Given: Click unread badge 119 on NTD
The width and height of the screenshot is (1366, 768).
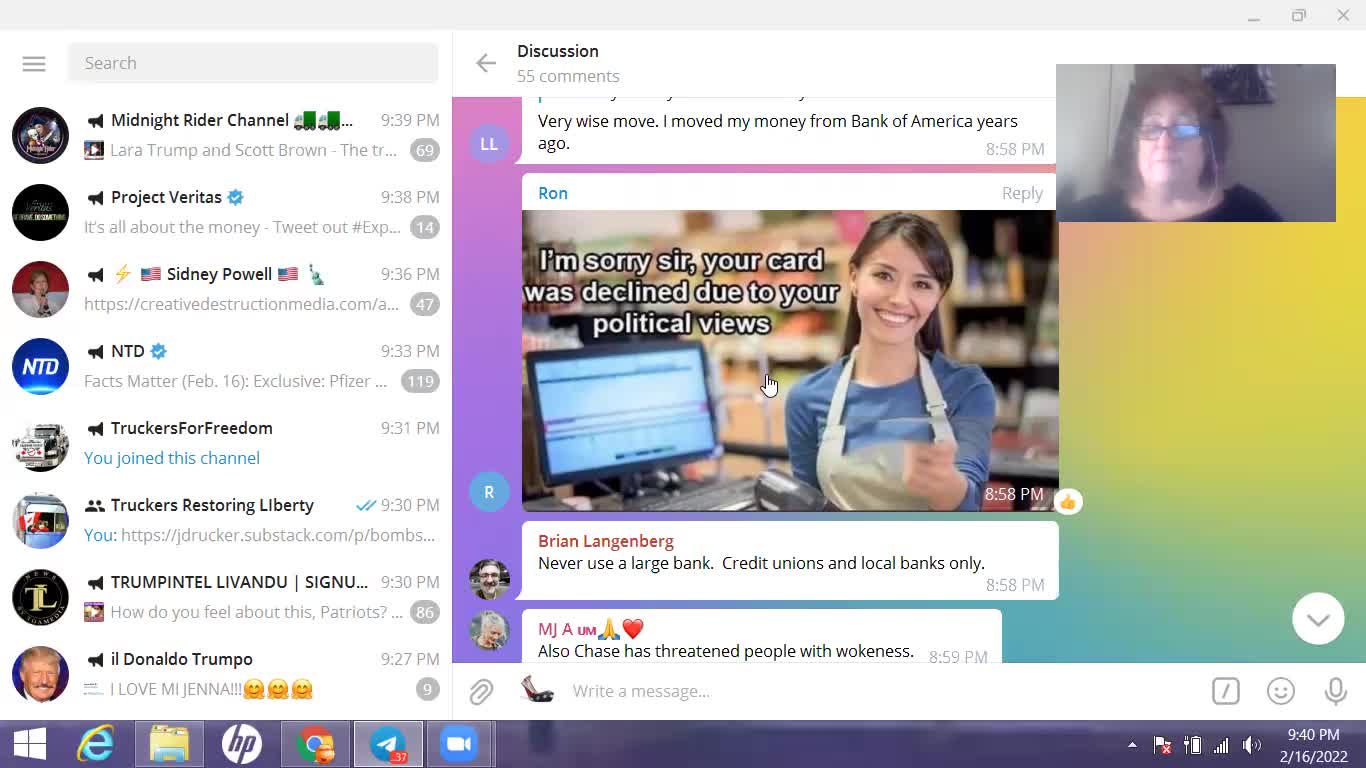Looking at the screenshot, I should 420,381.
